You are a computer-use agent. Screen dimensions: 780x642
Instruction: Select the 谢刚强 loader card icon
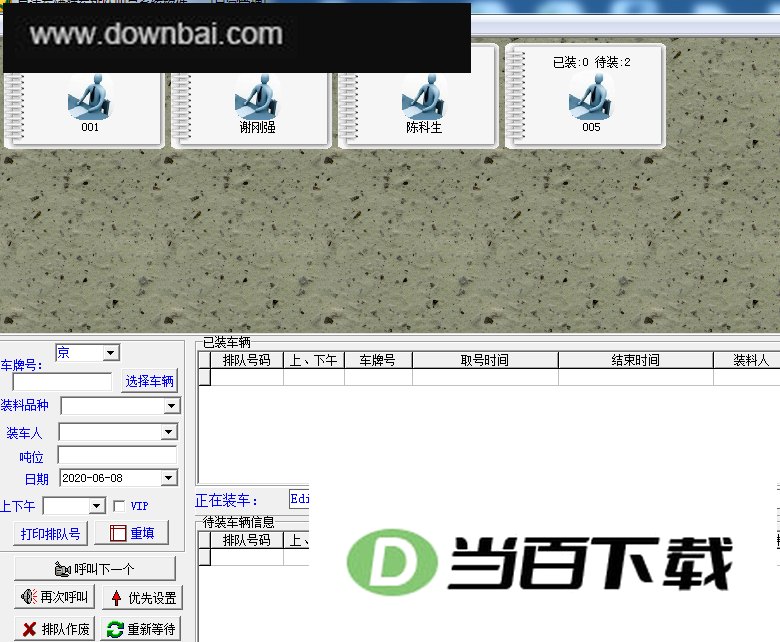pyautogui.click(x=257, y=97)
